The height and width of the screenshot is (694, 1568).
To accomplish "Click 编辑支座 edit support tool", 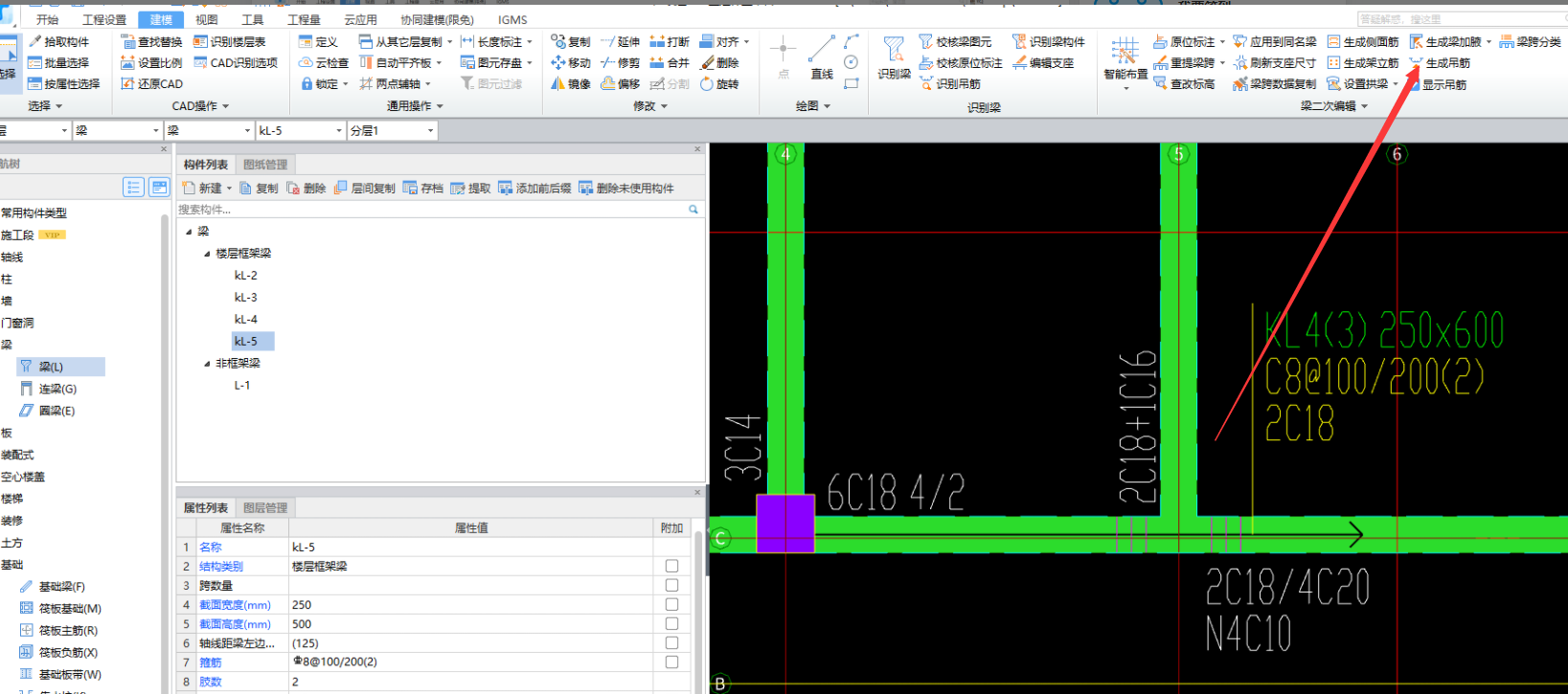I will 1043,62.
